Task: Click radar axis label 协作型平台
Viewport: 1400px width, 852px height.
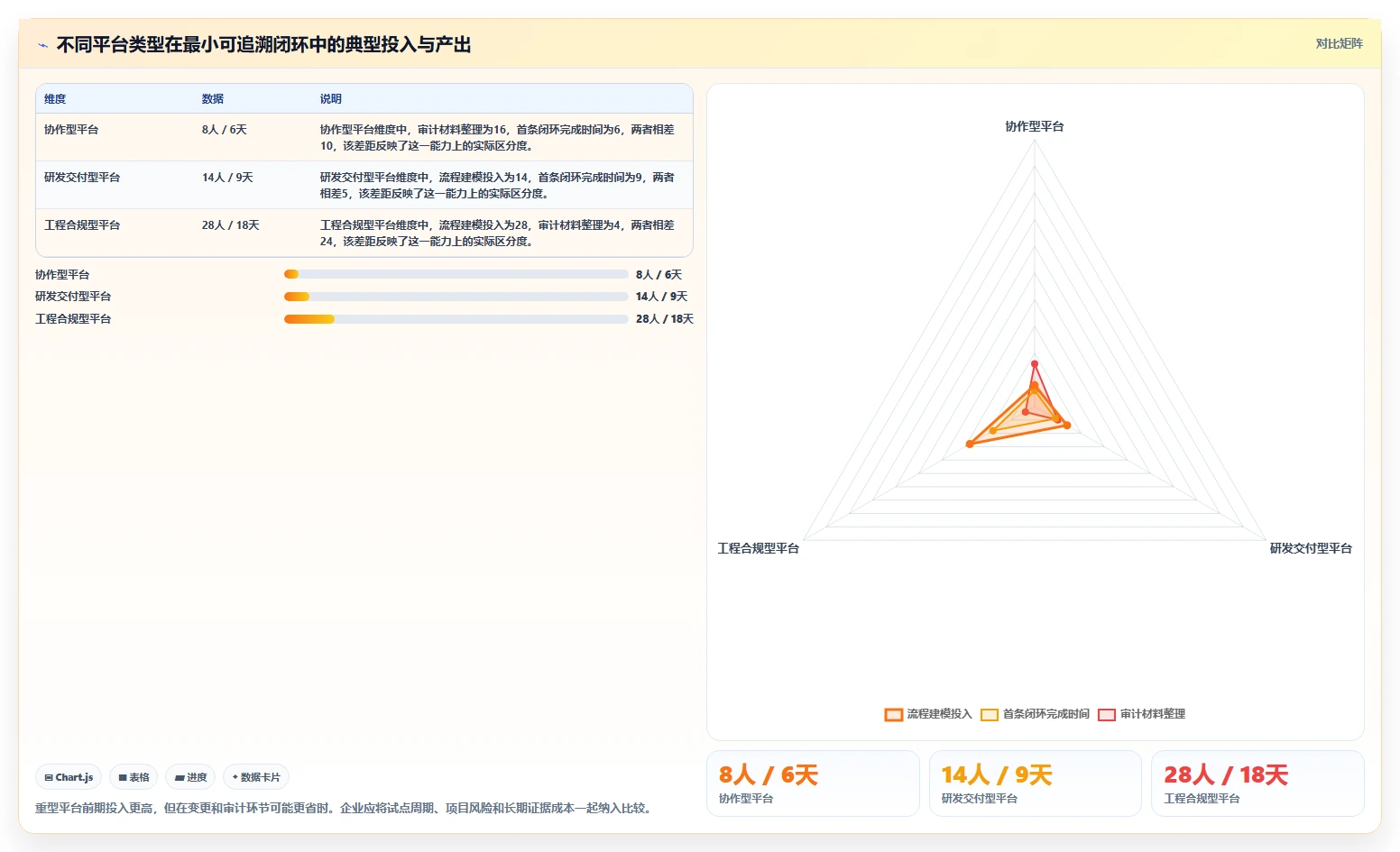Action: [1035, 126]
